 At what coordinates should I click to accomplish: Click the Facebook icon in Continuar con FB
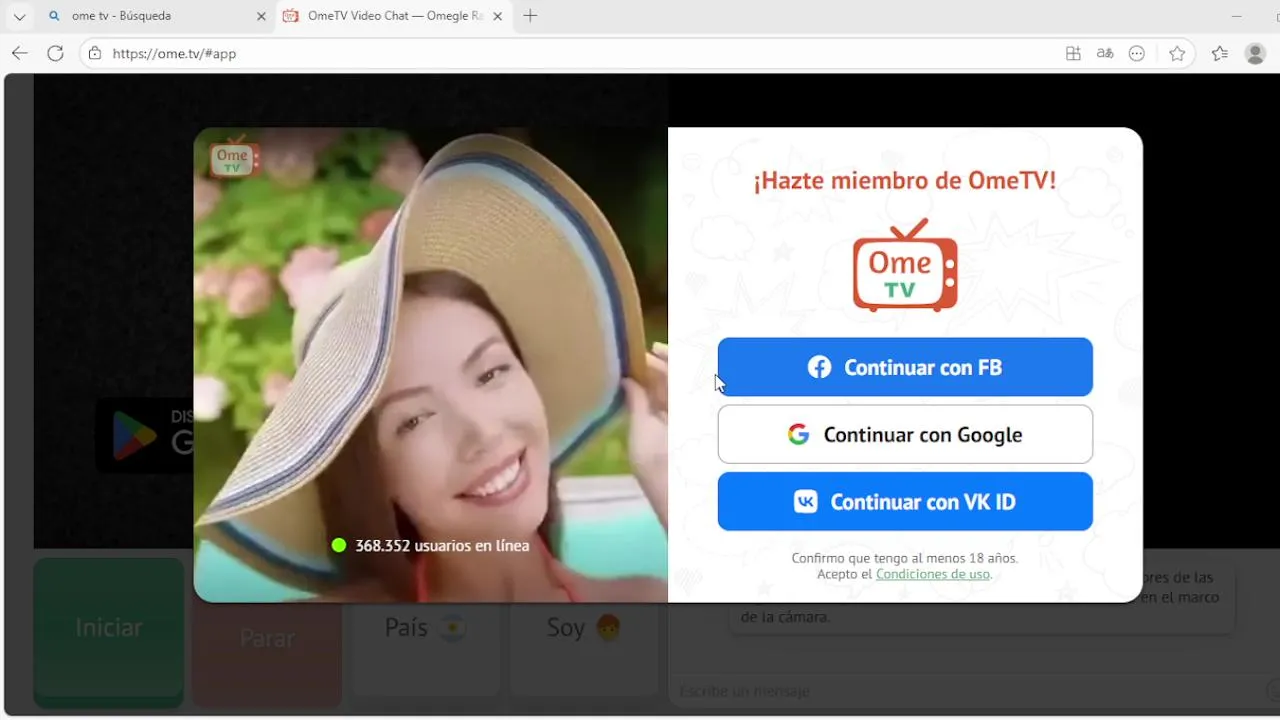click(x=819, y=367)
